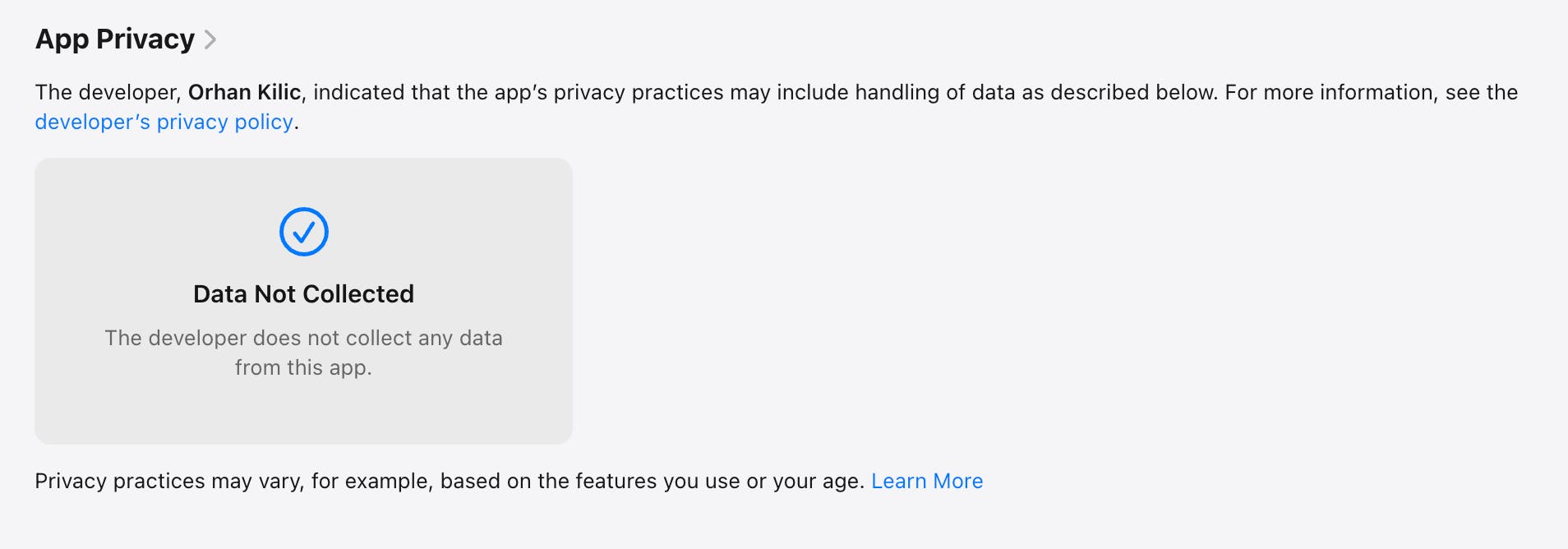The image size is (1568, 549).
Task: Click the word 'Privacy' in the heading
Action: pos(145,39)
